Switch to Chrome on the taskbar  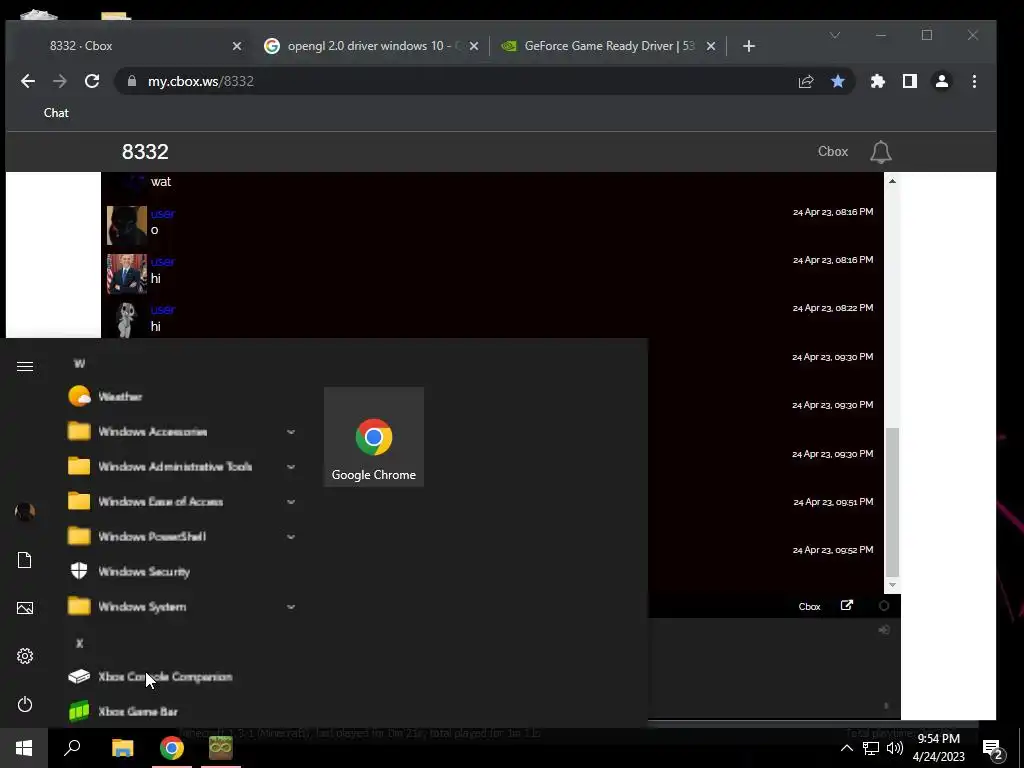point(172,748)
